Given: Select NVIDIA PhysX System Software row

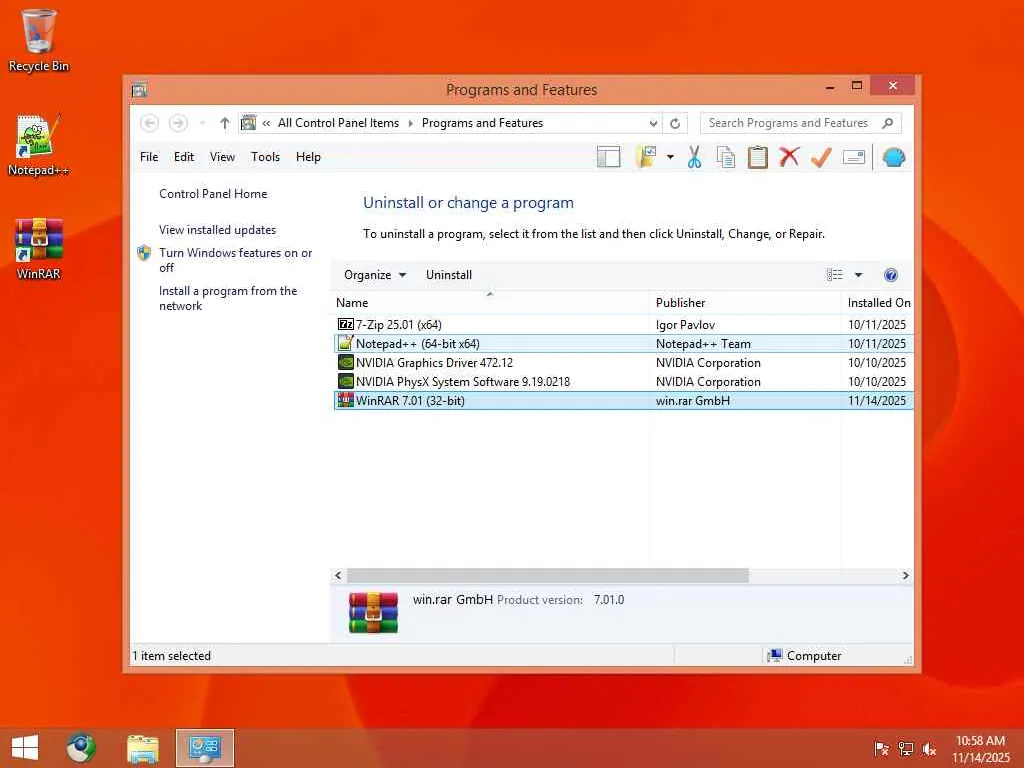Looking at the screenshot, I should (x=623, y=381).
